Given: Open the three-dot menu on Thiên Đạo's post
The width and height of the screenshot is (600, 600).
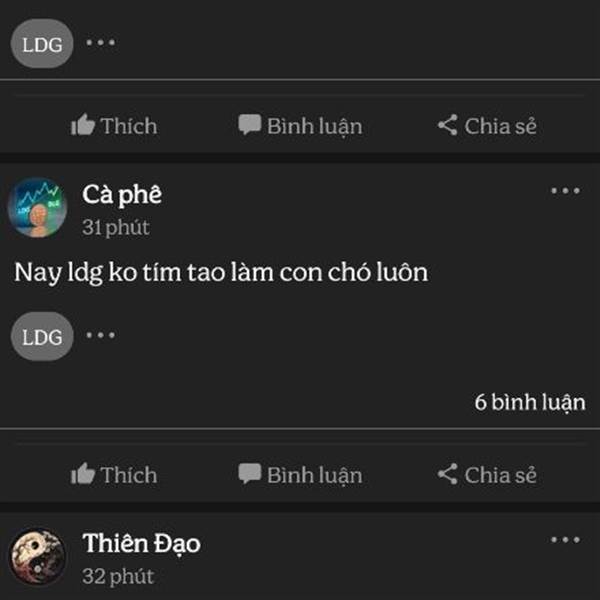Looking at the screenshot, I should click(x=565, y=540).
